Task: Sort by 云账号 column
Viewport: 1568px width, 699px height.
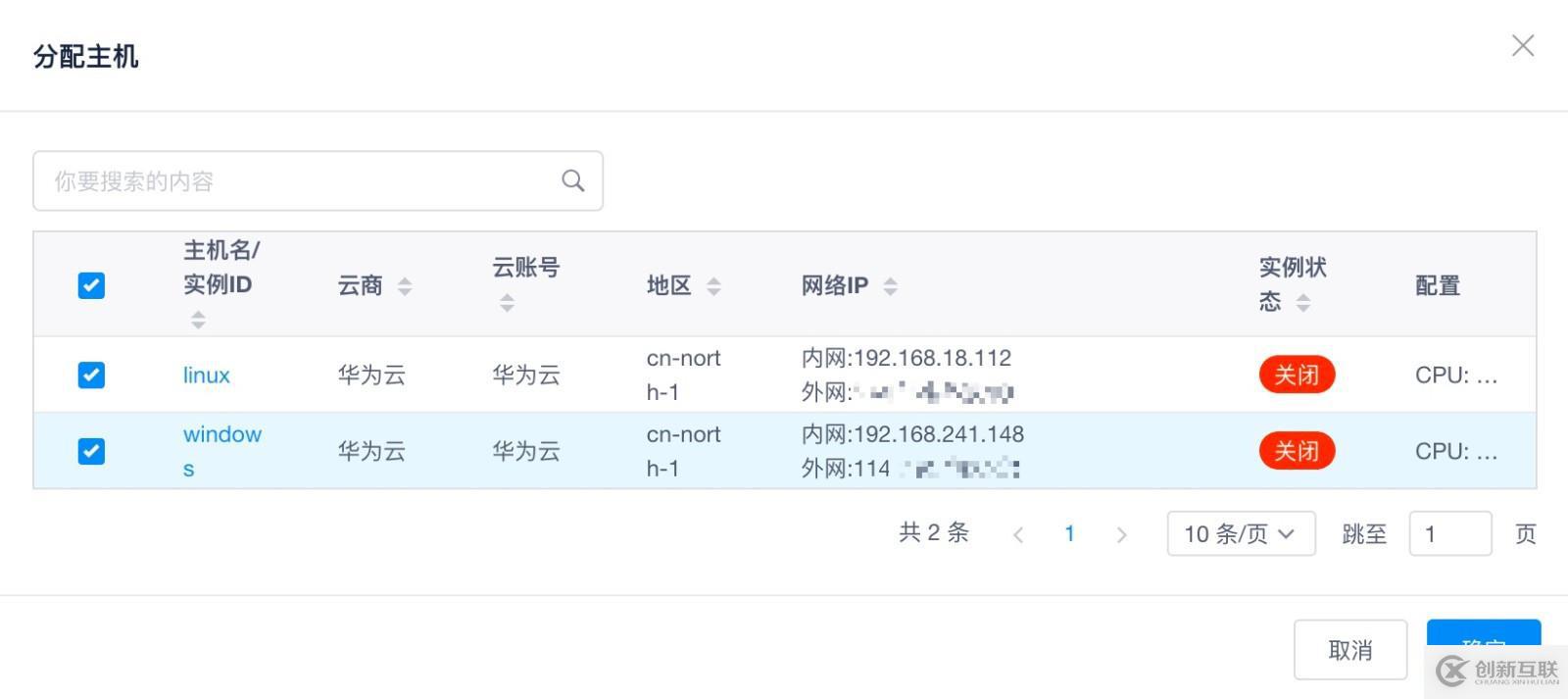Action: 507,303
